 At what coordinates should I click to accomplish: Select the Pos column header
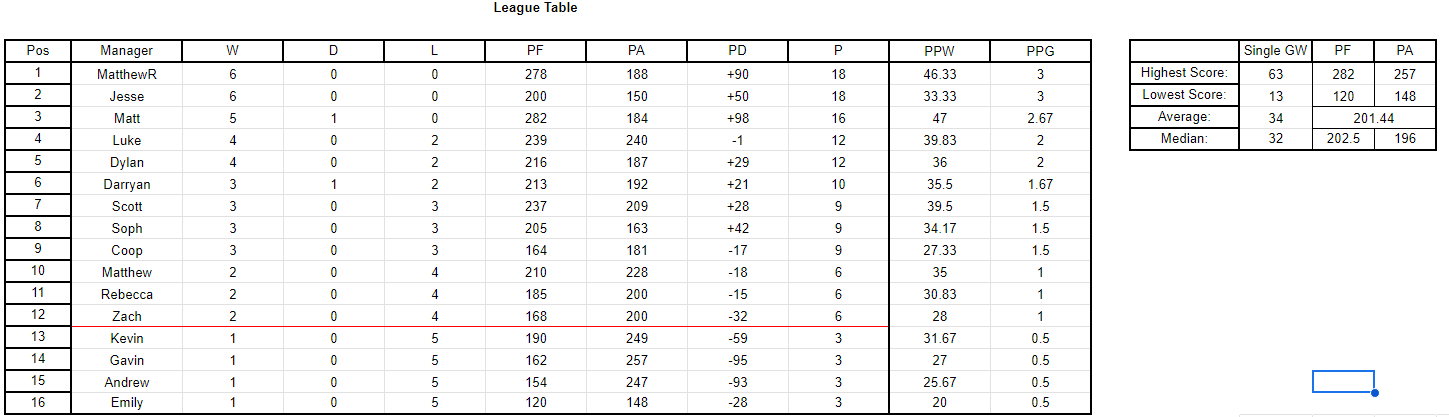(38, 51)
